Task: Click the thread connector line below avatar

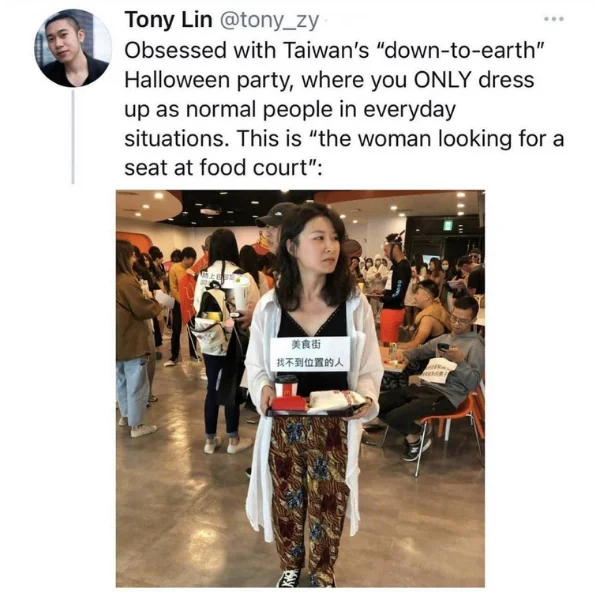Action: pos(73,137)
